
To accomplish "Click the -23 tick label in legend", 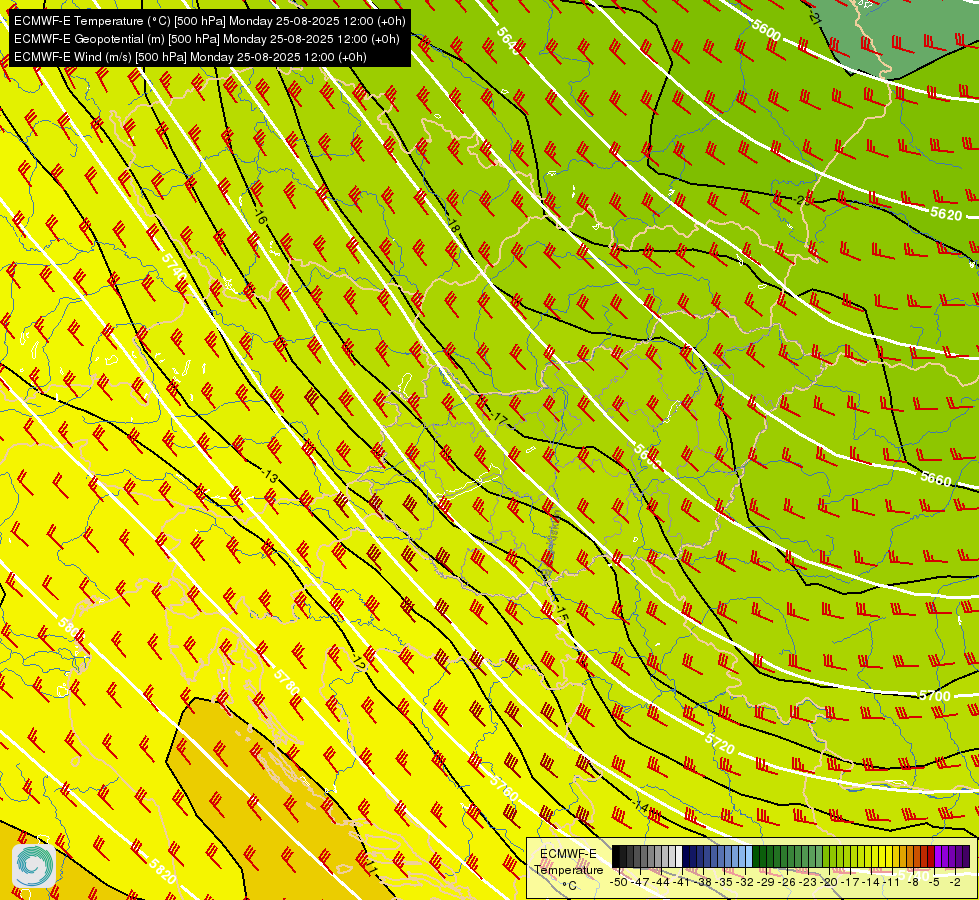I will click(808, 882).
